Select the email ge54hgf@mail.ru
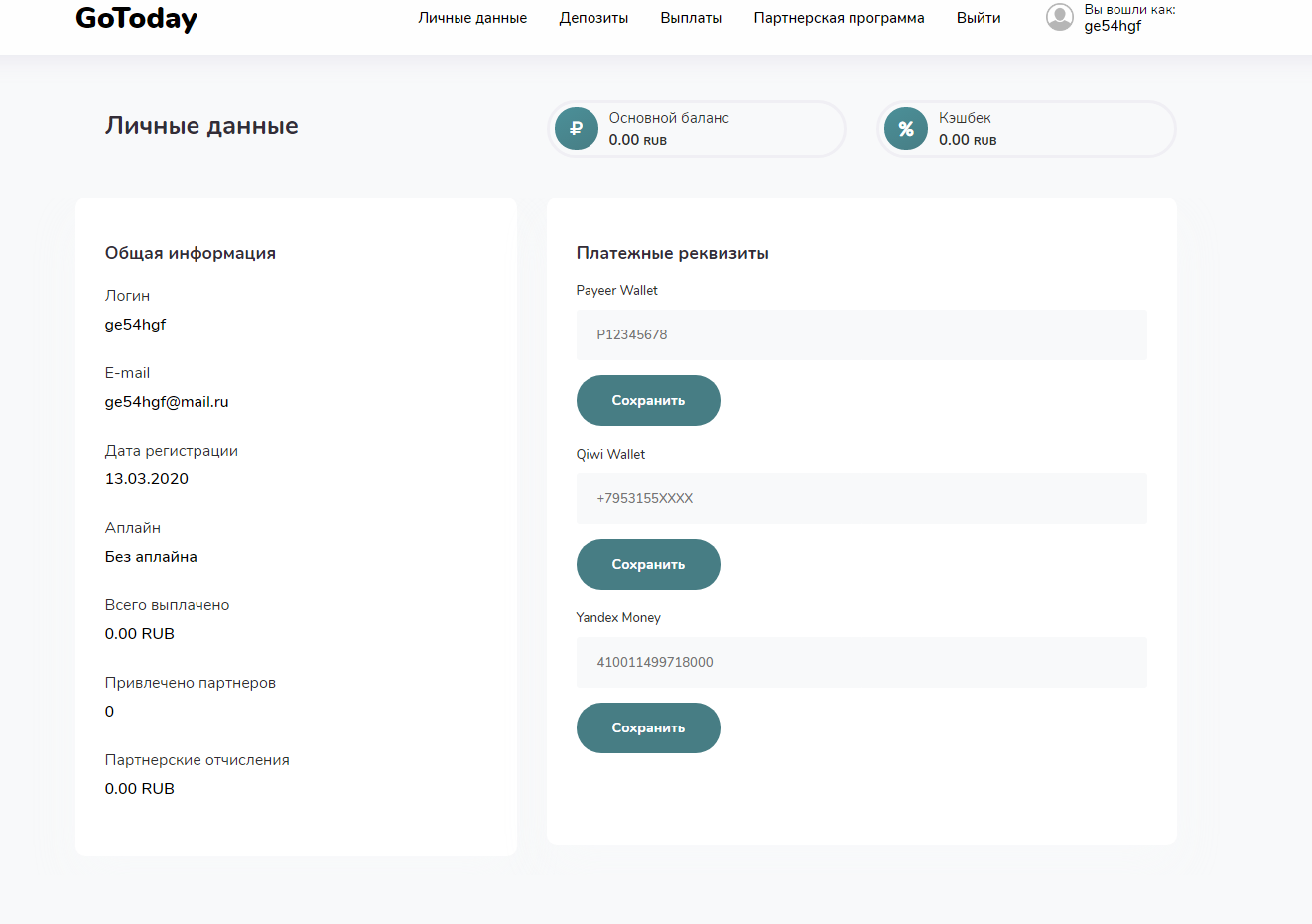The height and width of the screenshot is (924, 1312). 167,402
